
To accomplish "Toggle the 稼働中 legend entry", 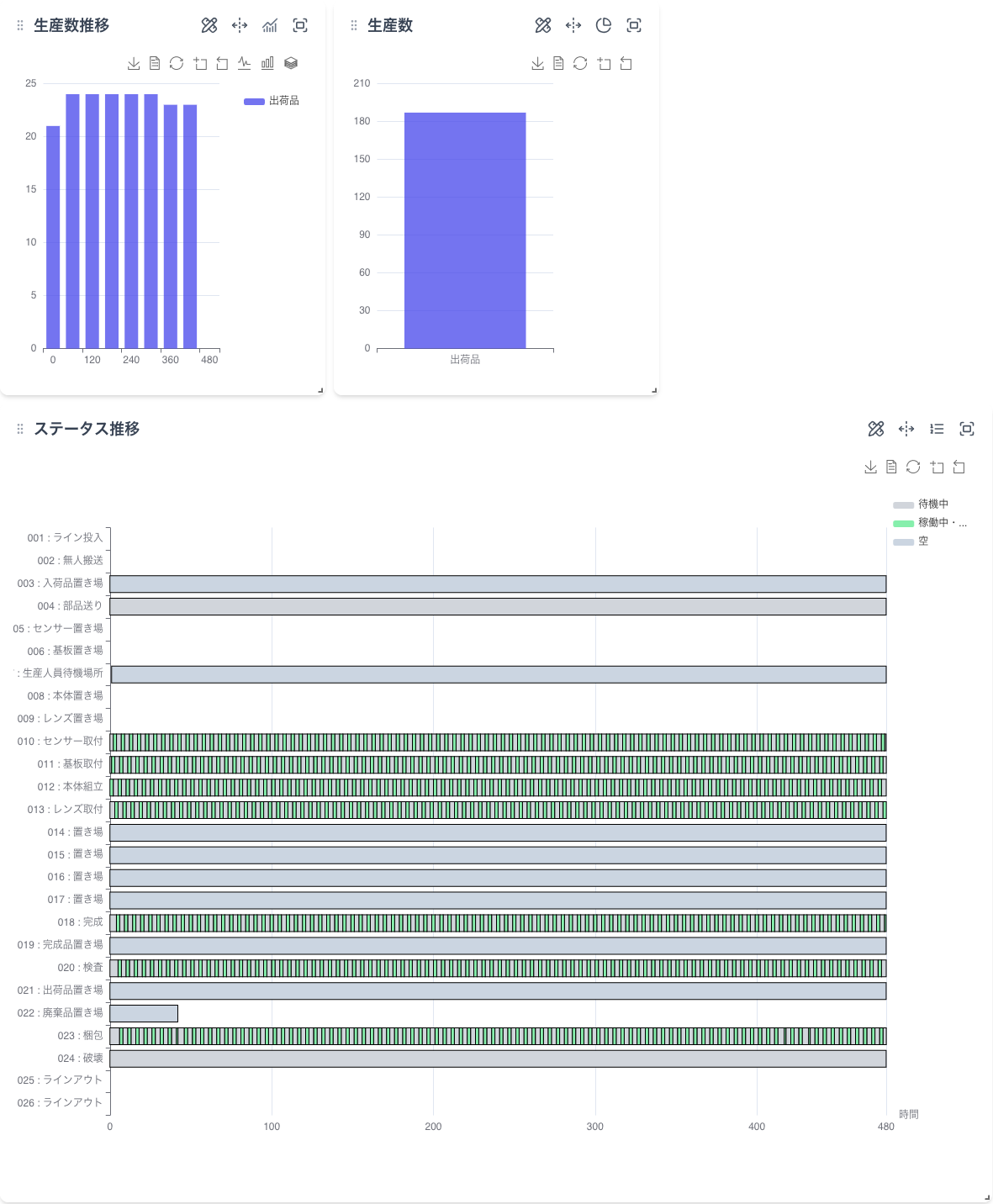I will (x=928, y=523).
